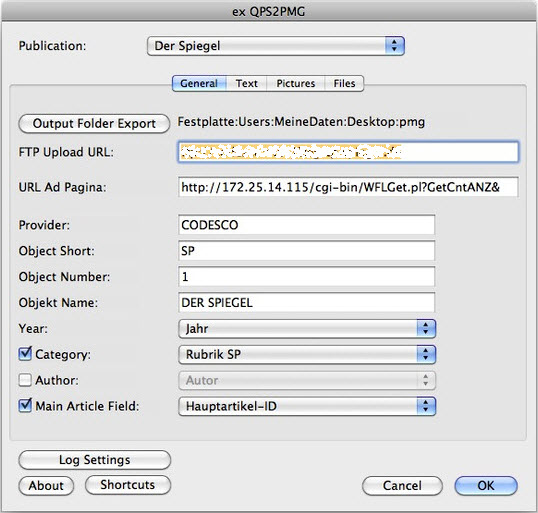Click into the URL Ad Pagina field

point(348,187)
